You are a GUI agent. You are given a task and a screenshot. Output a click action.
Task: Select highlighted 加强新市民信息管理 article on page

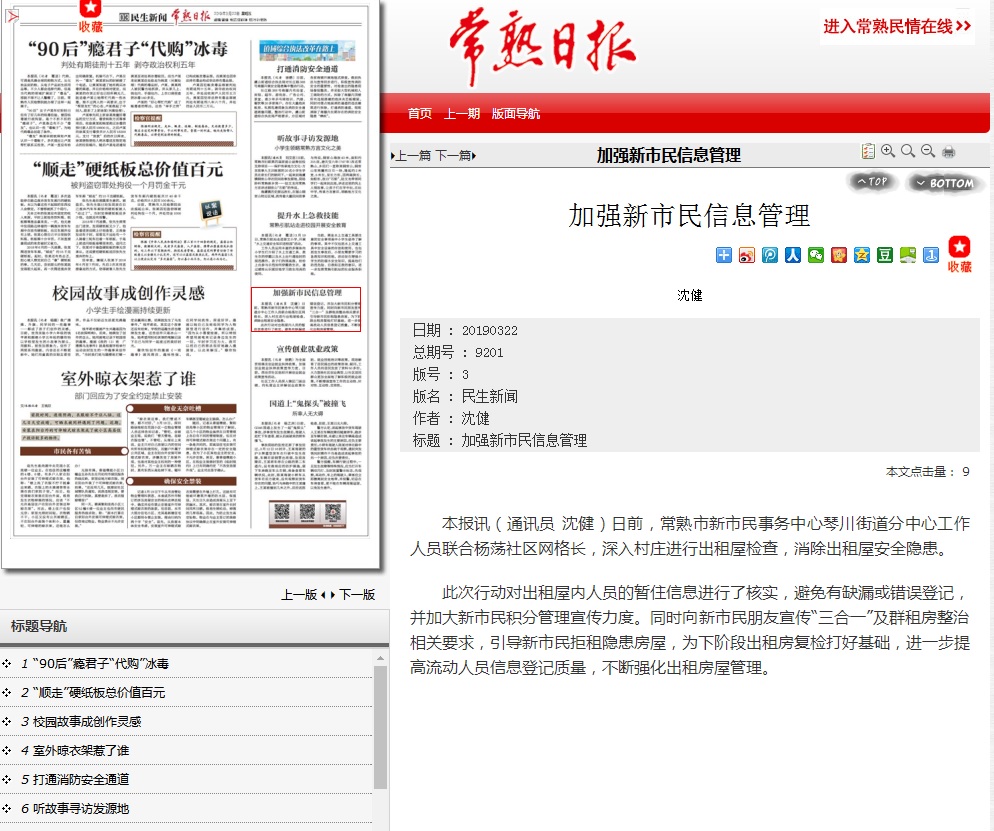tap(306, 309)
